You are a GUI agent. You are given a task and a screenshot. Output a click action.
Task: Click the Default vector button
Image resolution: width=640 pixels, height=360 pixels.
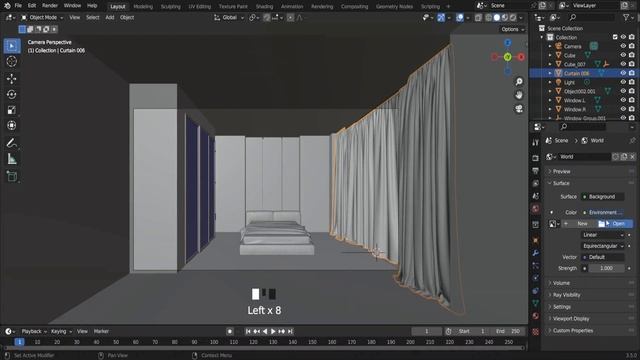point(602,258)
